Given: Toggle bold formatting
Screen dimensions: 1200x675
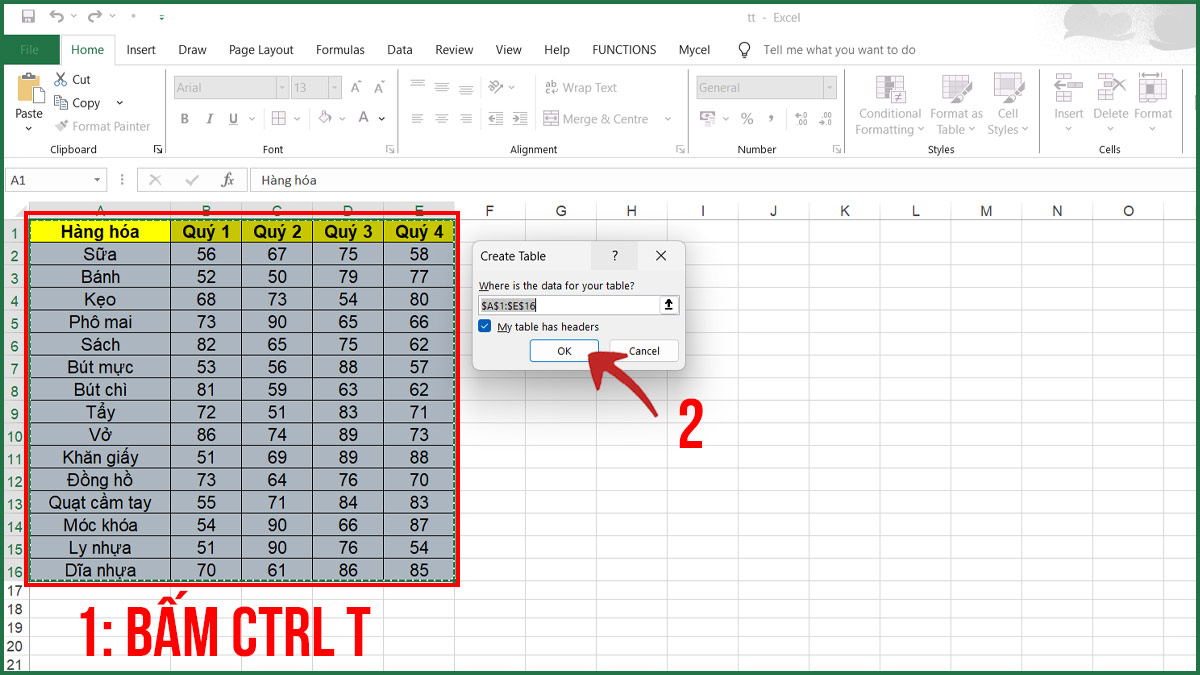Looking at the screenshot, I should (x=184, y=118).
